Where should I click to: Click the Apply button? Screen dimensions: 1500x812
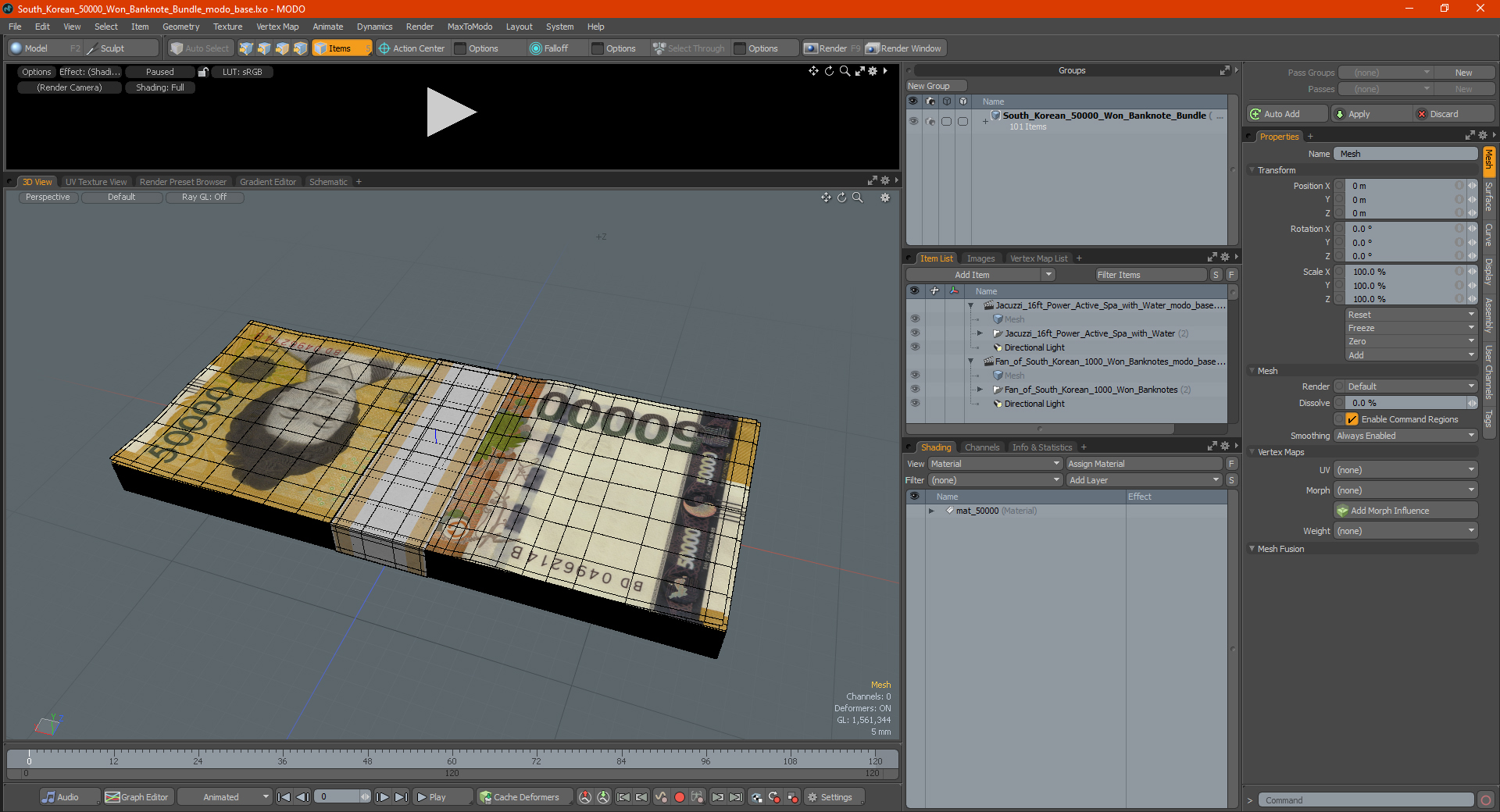pyautogui.click(x=1371, y=114)
